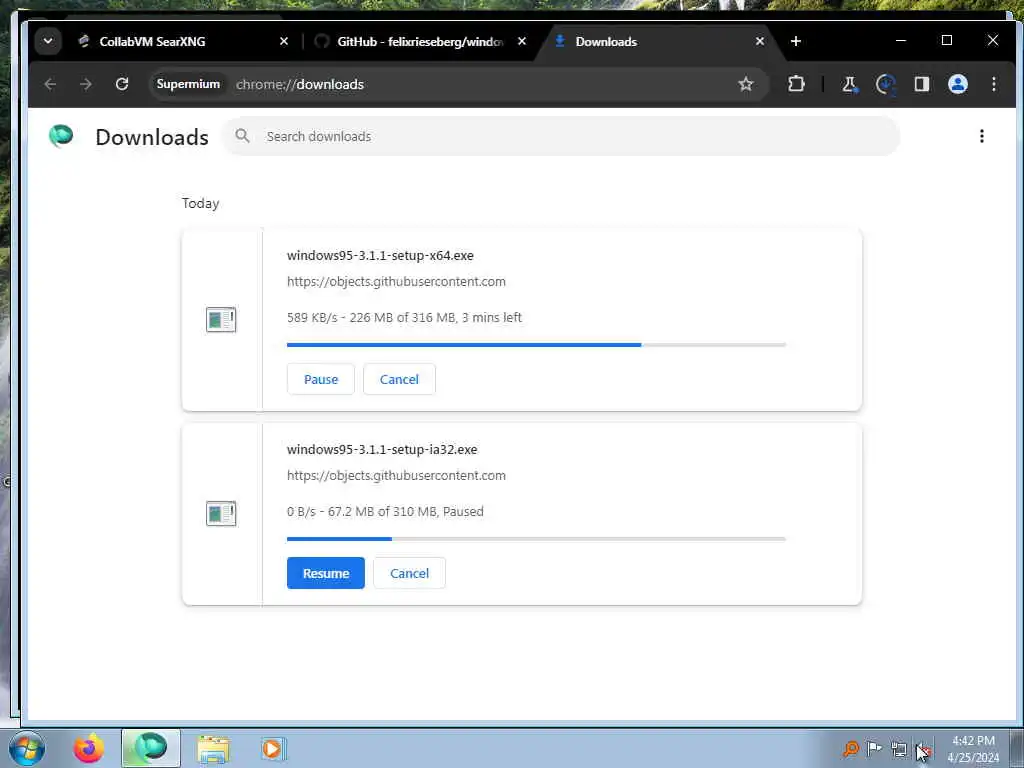Screen dimensions: 1024x768
Task: Click the network tray icon
Action: click(x=899, y=749)
